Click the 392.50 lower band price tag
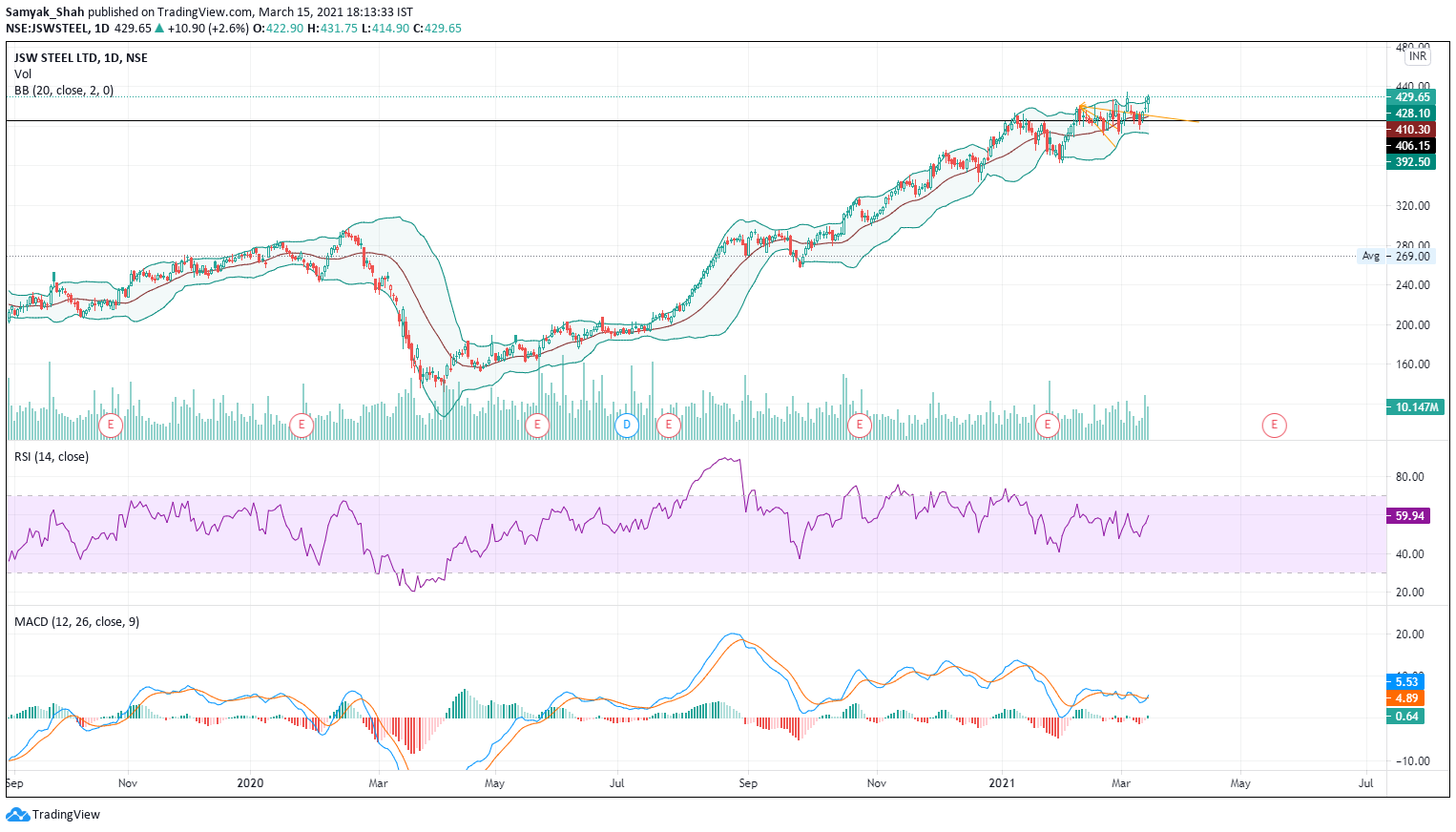Viewport: 1456px width, 832px height. coord(1411,162)
